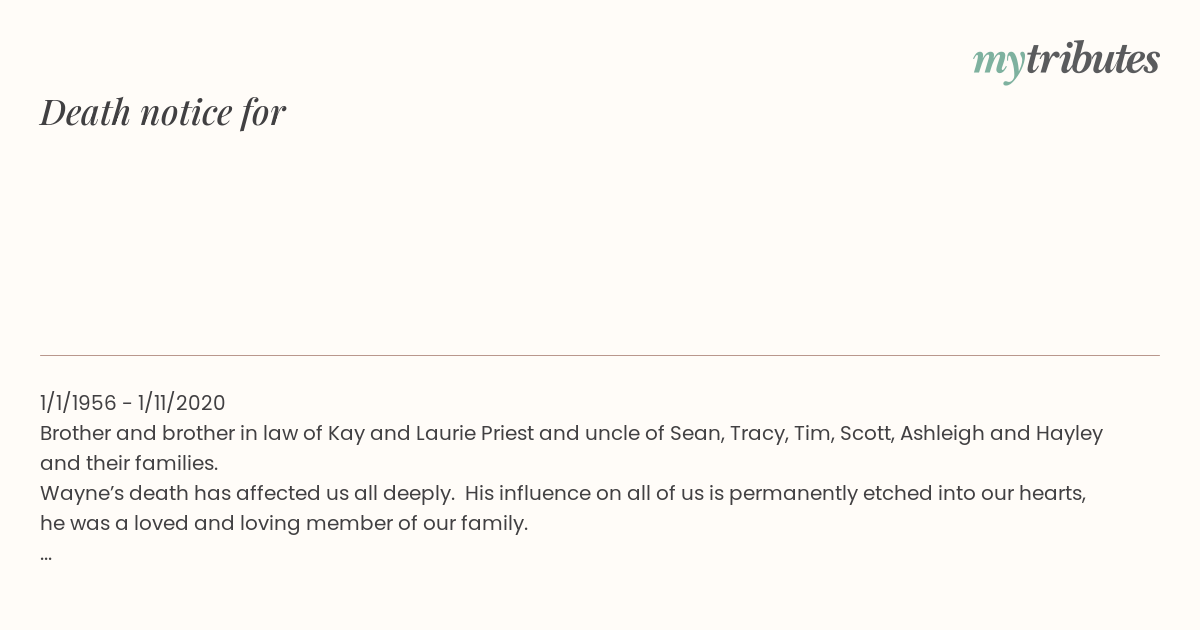Image resolution: width=1200 pixels, height=630 pixels.
Task: Click the death date 1/11/2020
Action: pos(182,403)
